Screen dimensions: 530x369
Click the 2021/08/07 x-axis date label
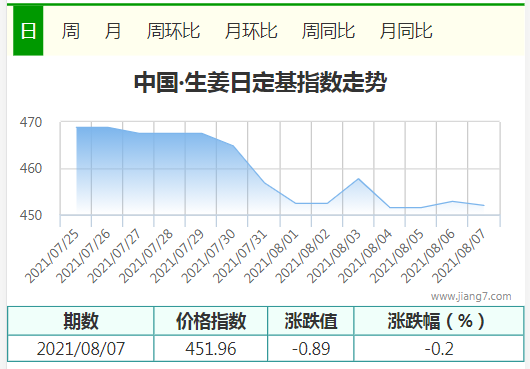click(x=459, y=257)
